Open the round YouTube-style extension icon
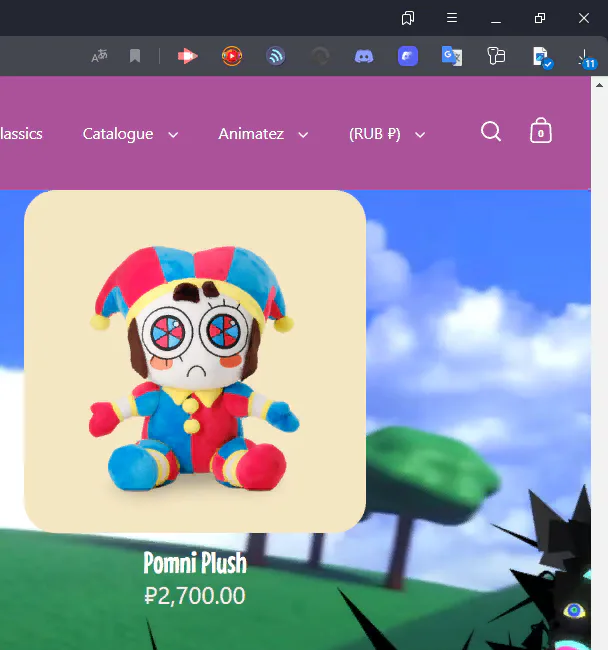Screen dimensions: 608x650 coord(232,56)
